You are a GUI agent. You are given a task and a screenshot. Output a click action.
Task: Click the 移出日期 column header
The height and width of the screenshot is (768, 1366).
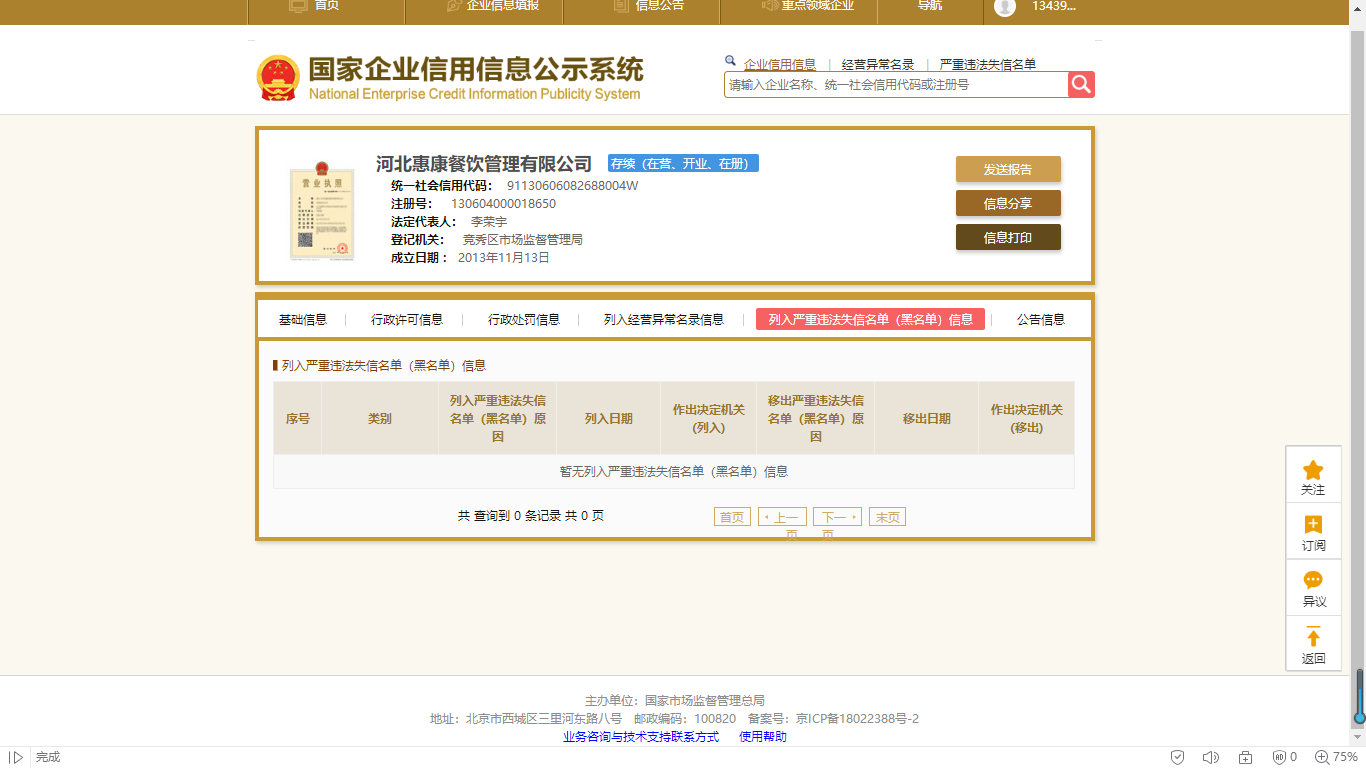[x=927, y=419]
